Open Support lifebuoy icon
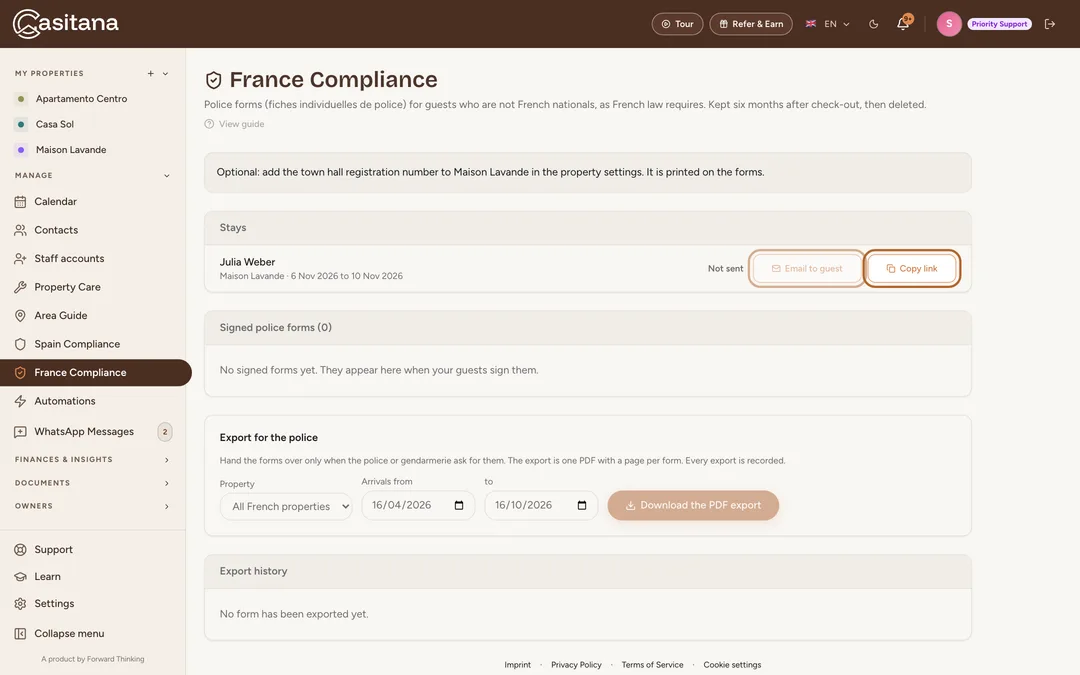The width and height of the screenshot is (1080, 675). point(20,550)
